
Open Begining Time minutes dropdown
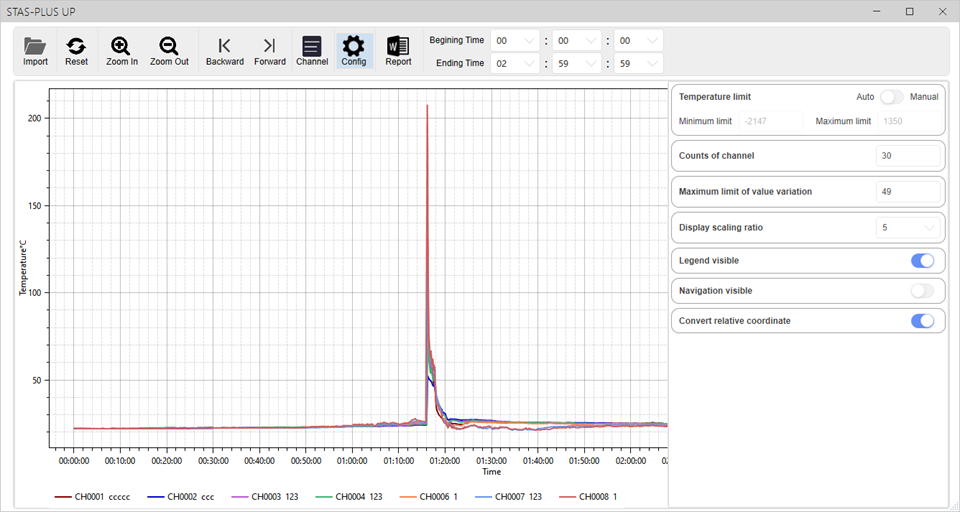pos(577,41)
